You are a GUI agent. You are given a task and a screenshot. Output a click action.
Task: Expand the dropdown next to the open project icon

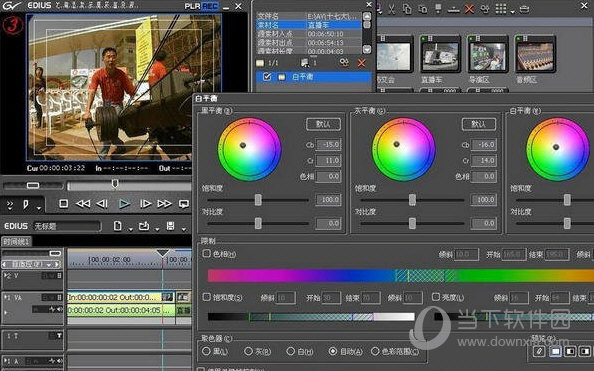pos(157,229)
